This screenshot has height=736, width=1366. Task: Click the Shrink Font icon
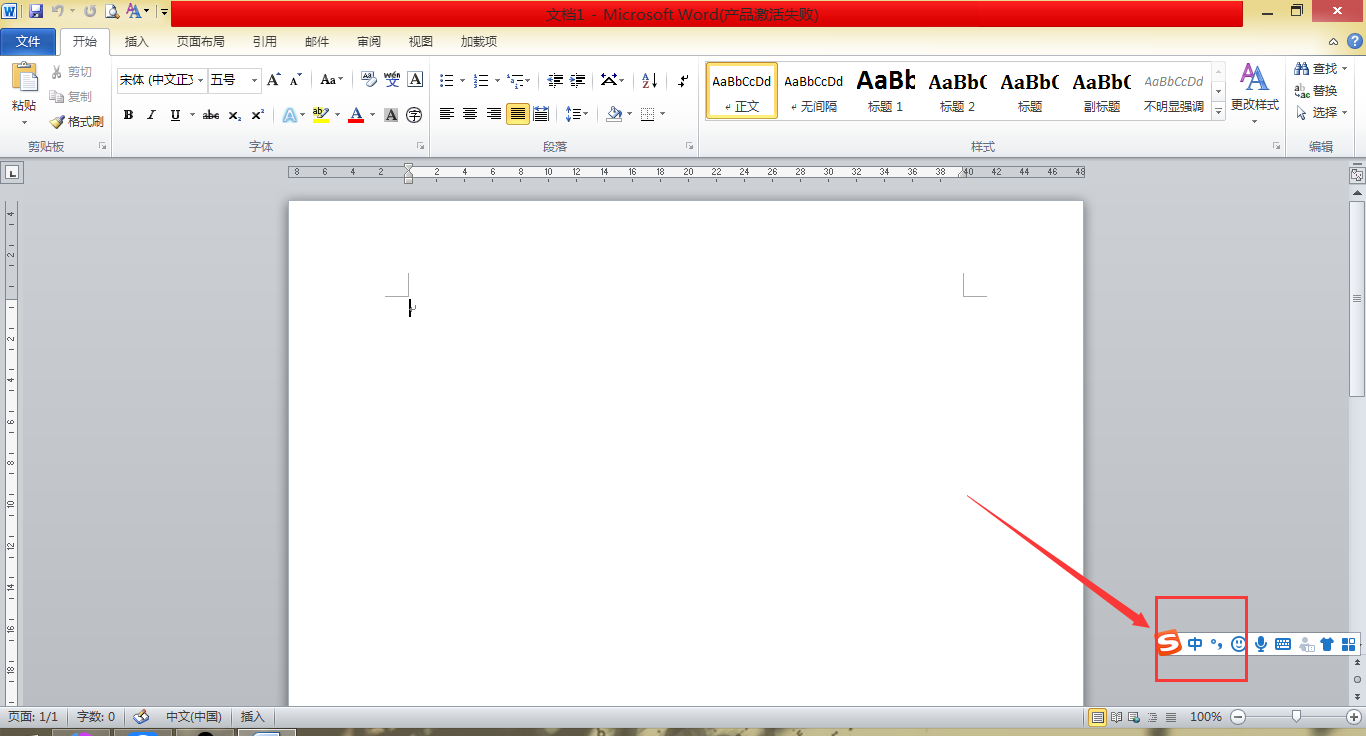pyautogui.click(x=295, y=80)
